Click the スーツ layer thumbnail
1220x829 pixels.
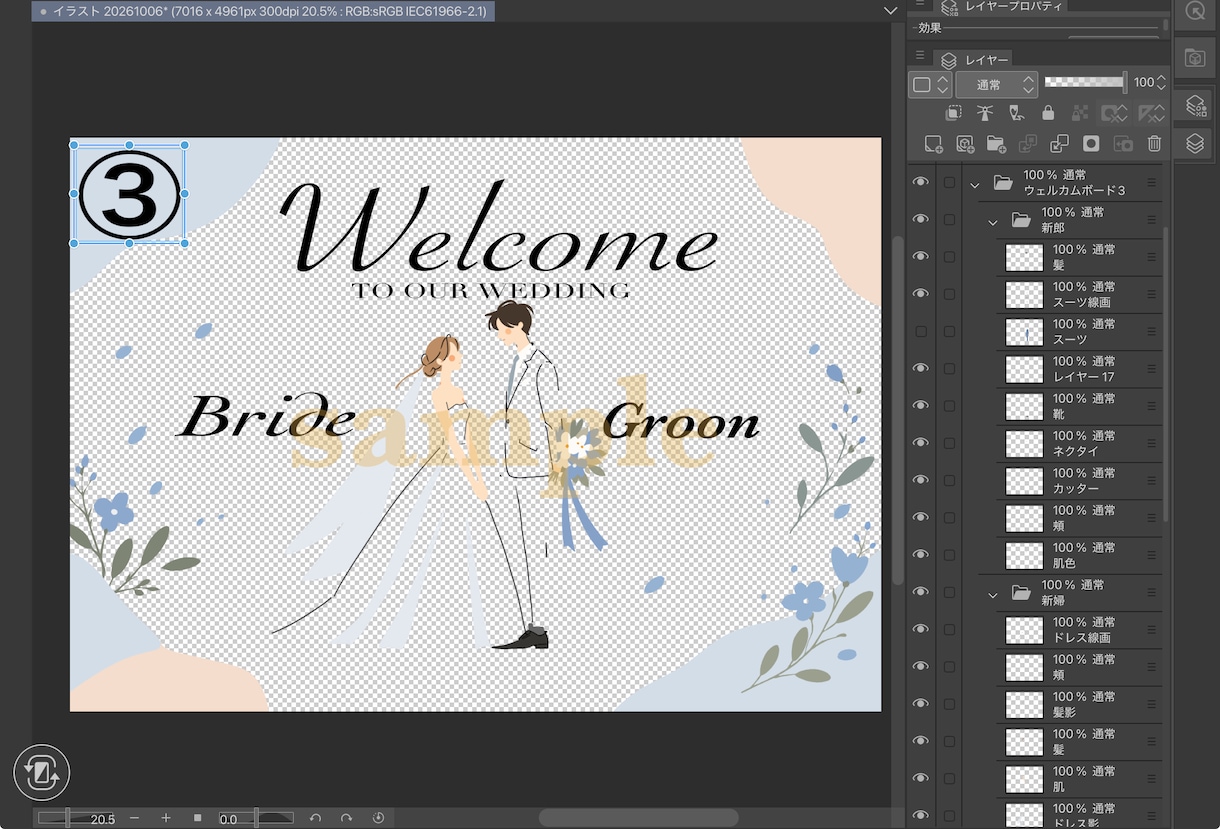(x=1024, y=332)
